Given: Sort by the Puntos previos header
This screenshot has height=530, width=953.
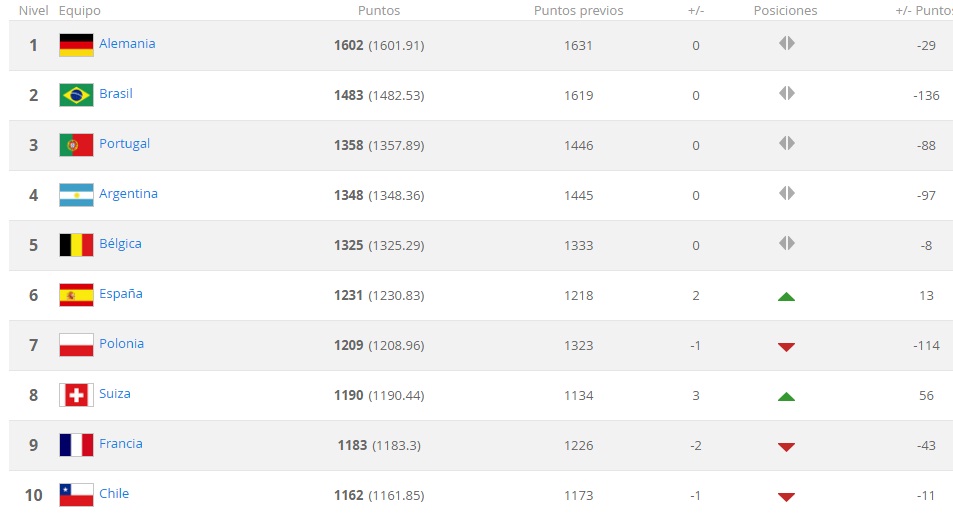Looking at the screenshot, I should click(578, 11).
